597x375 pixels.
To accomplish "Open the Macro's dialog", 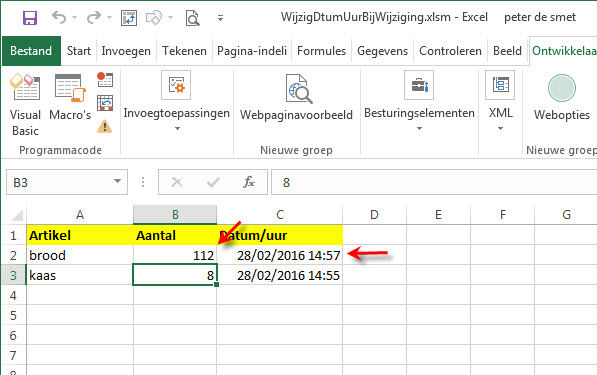I will pyautogui.click(x=70, y=97).
